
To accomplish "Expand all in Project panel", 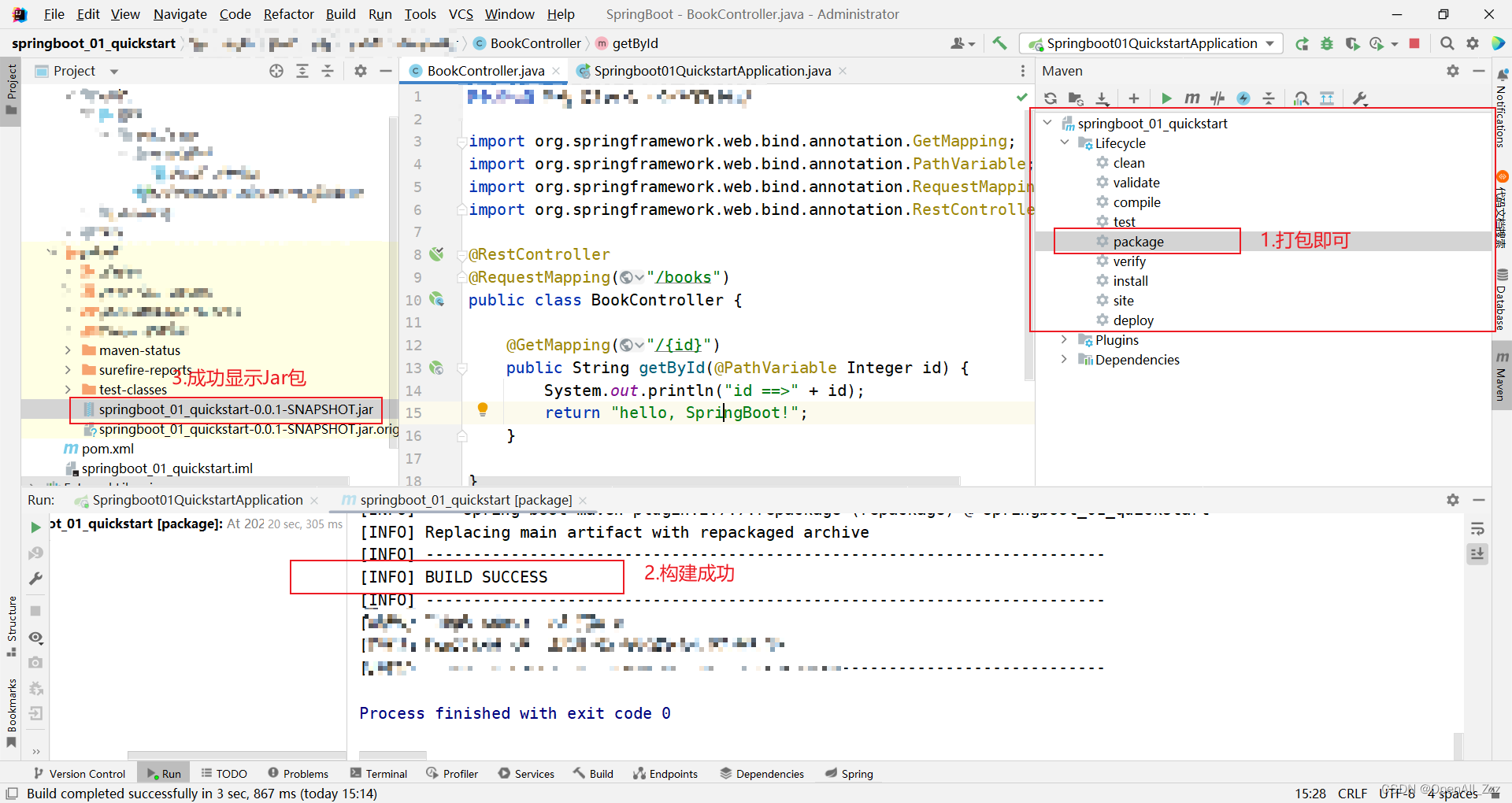I will click(302, 71).
